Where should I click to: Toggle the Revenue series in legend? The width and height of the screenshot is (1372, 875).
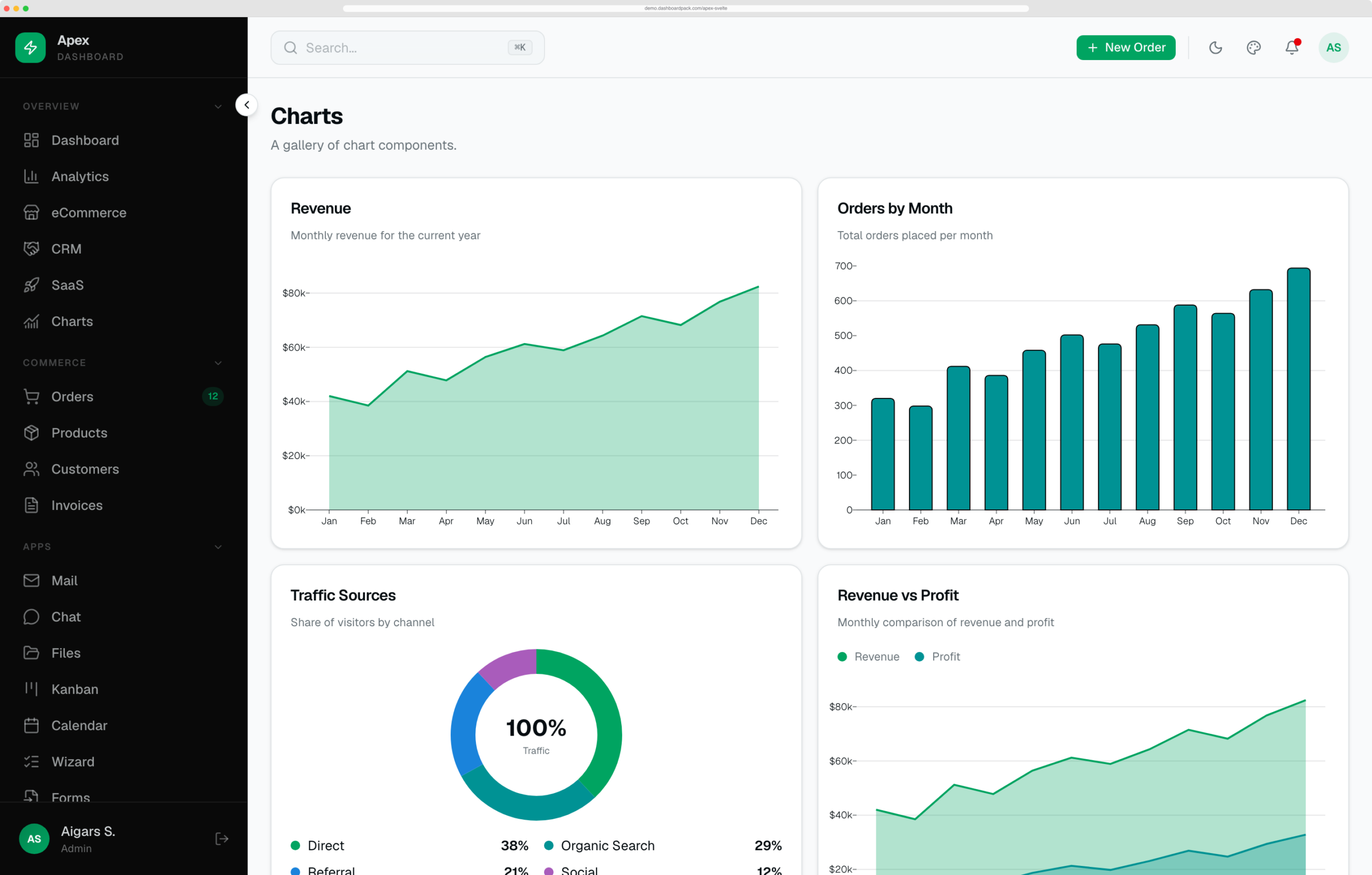(868, 657)
